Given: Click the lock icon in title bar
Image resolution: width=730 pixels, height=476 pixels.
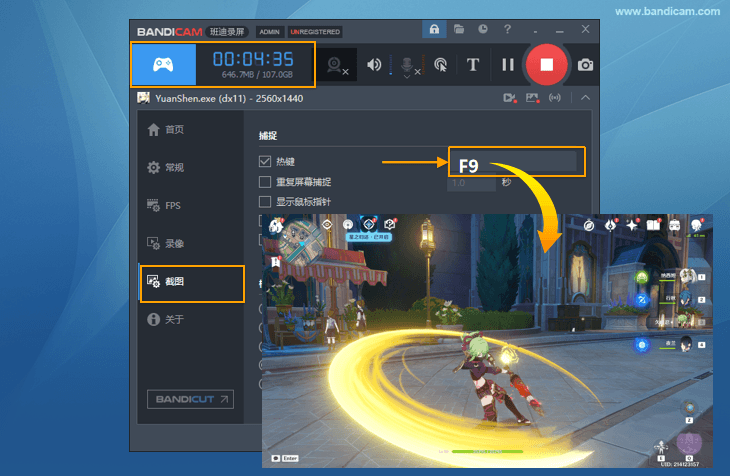Looking at the screenshot, I should [433, 30].
